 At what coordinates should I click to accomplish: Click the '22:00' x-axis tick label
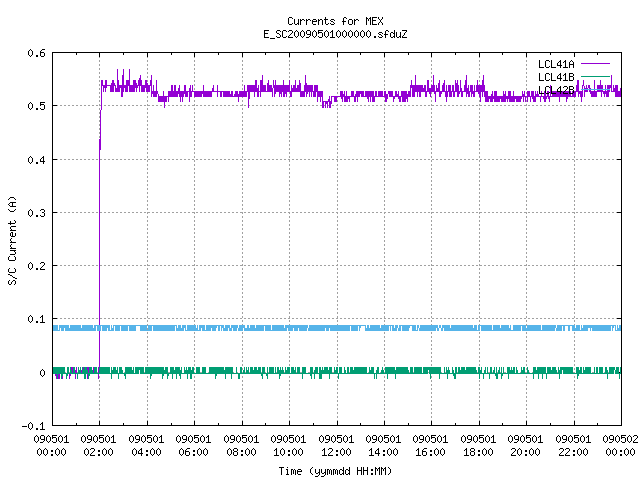573,452
